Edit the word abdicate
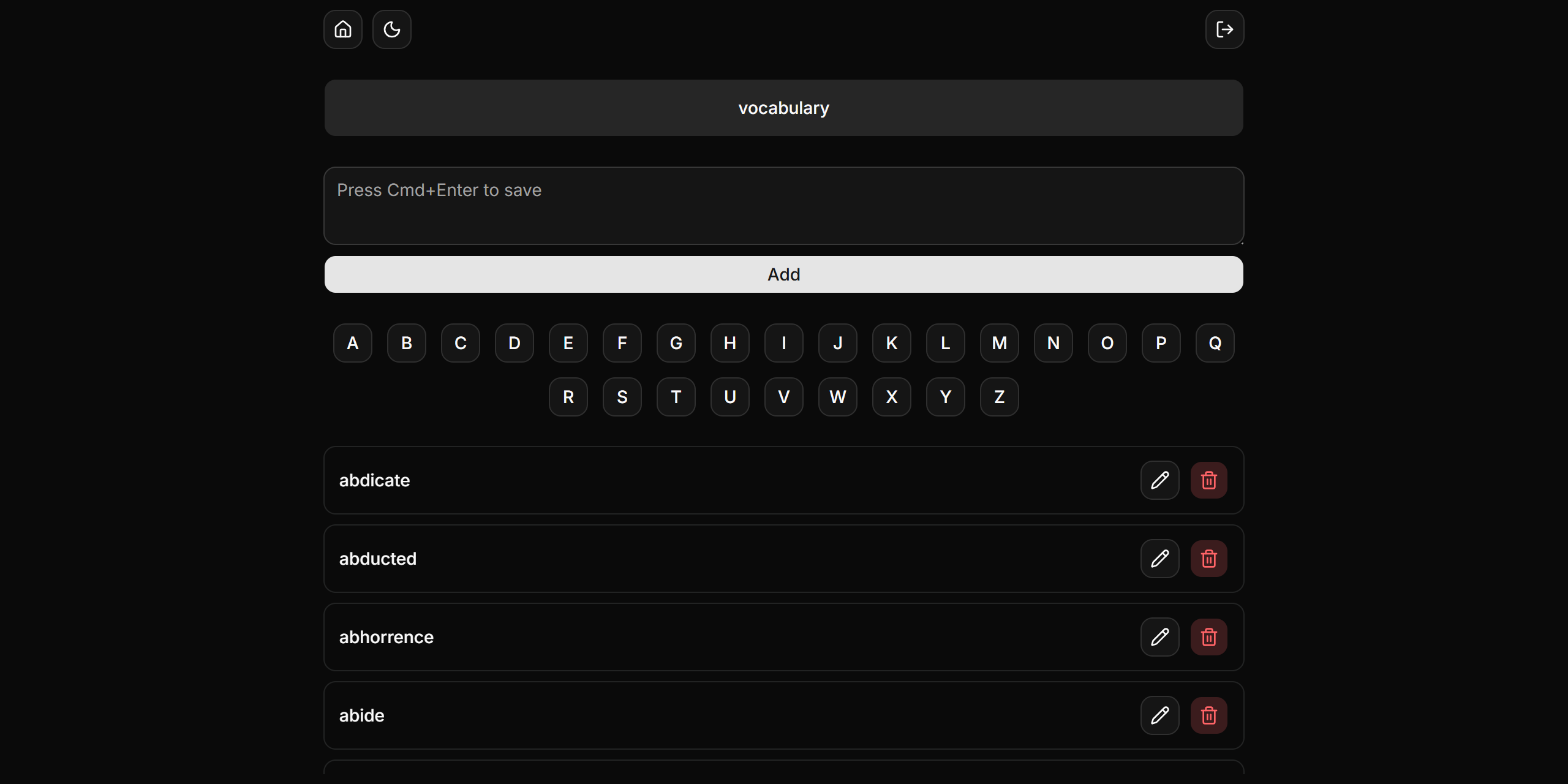 point(1159,480)
